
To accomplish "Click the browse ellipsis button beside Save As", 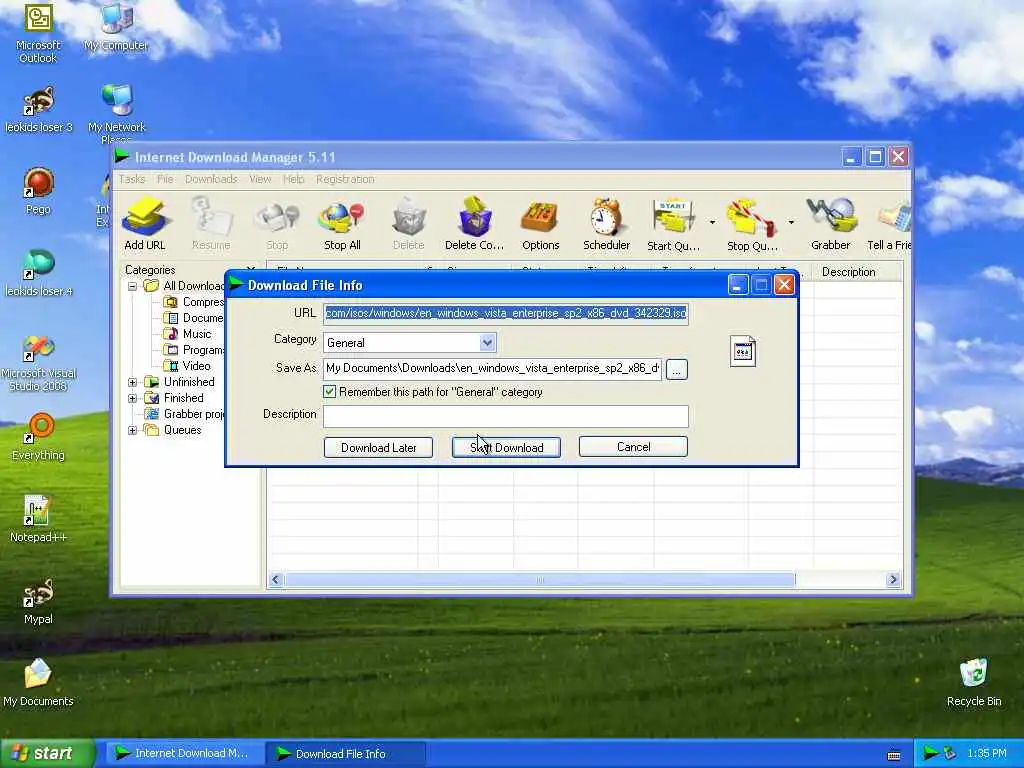I will pos(677,370).
